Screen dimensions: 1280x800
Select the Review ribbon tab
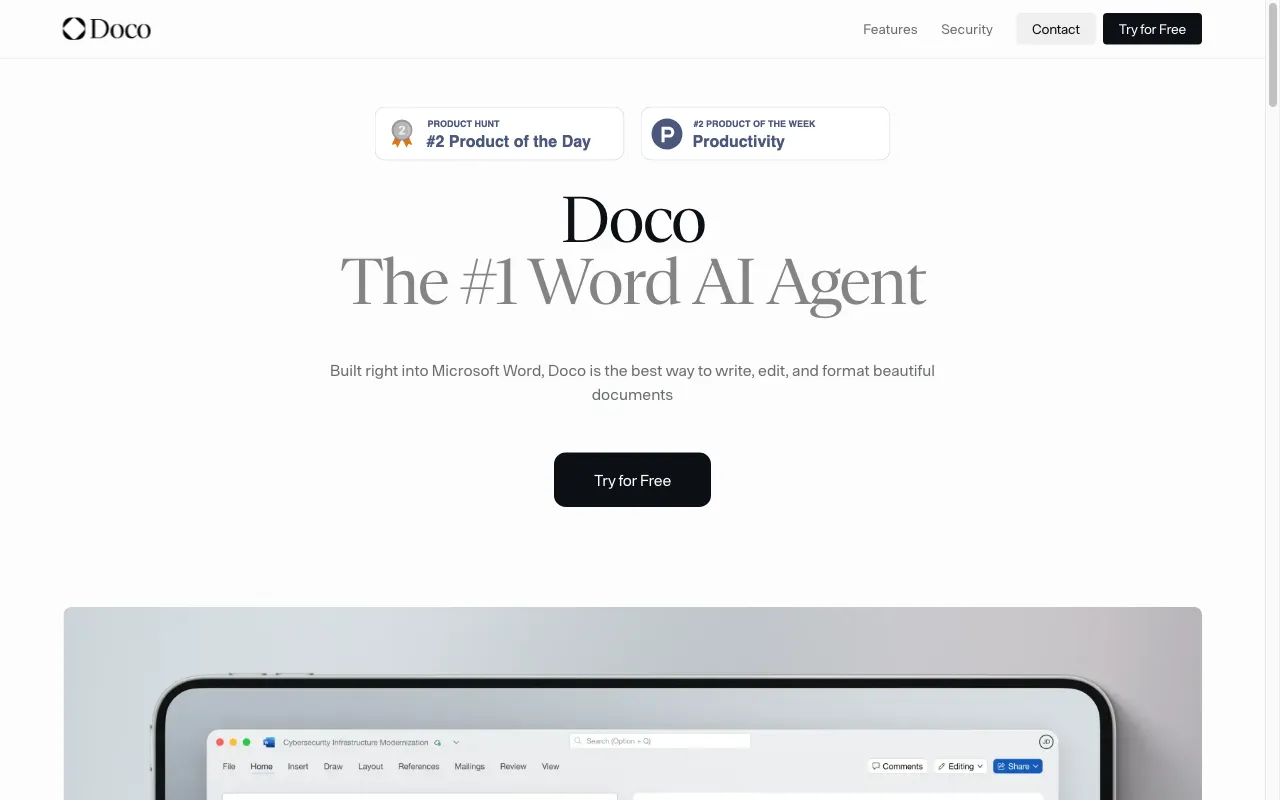click(513, 766)
